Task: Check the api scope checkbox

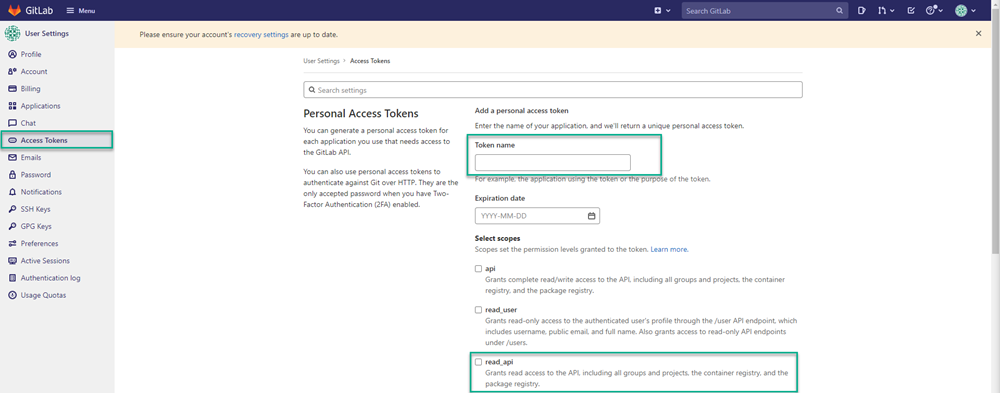Action: point(478,269)
